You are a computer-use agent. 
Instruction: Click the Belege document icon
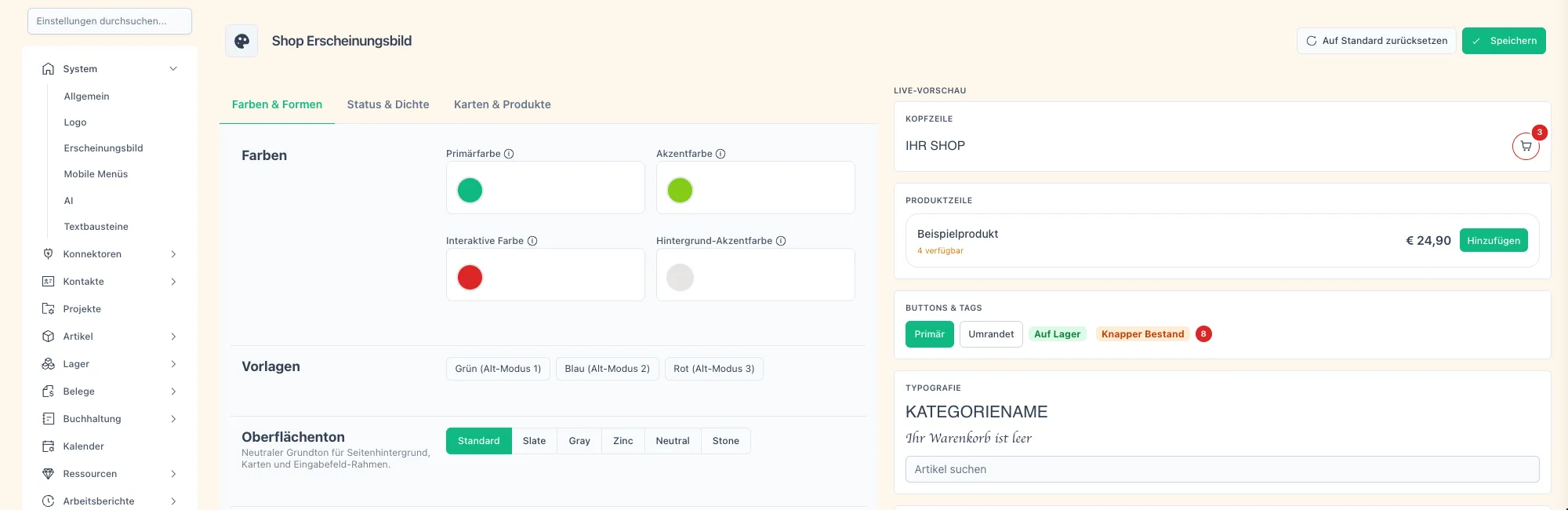pyautogui.click(x=48, y=392)
